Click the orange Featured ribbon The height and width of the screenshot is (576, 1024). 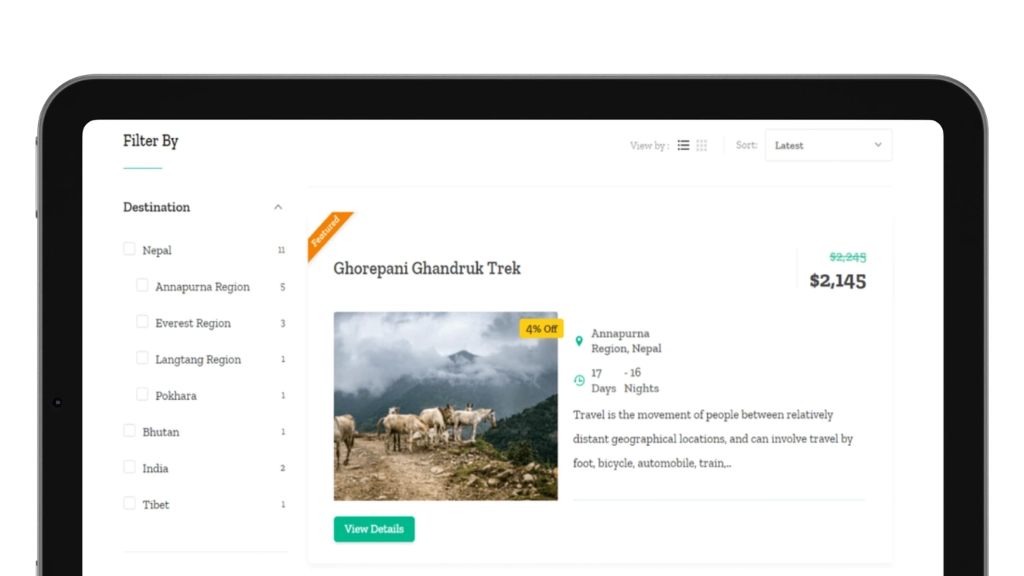pos(328,233)
